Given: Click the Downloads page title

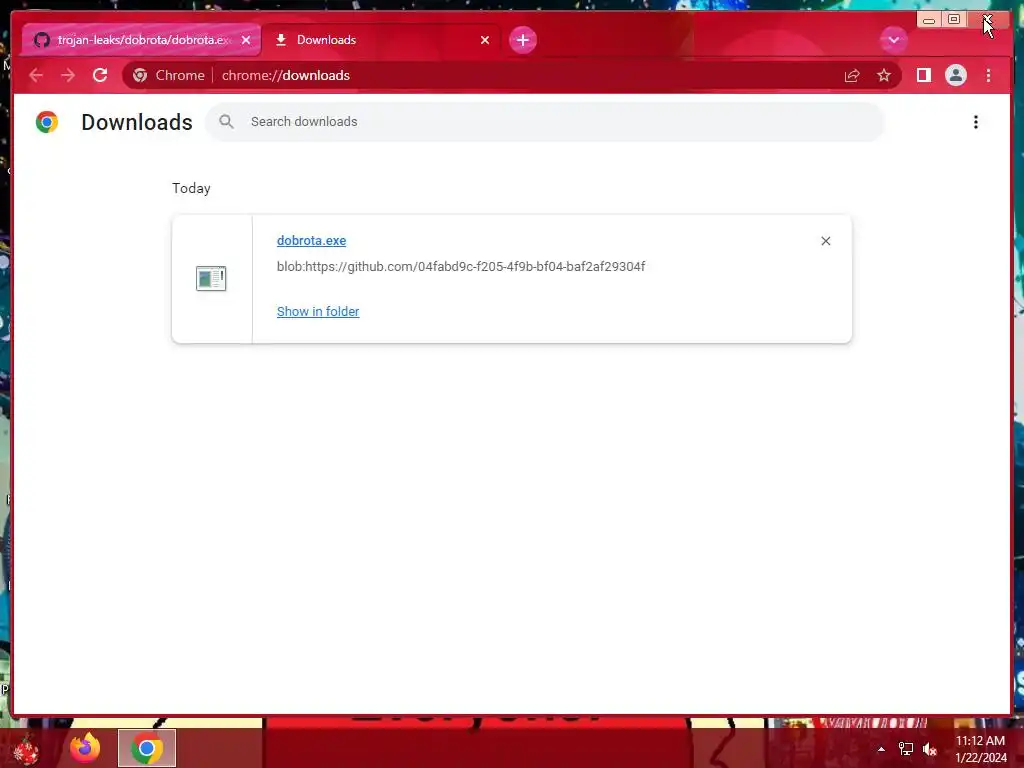Looking at the screenshot, I should pyautogui.click(x=137, y=122).
